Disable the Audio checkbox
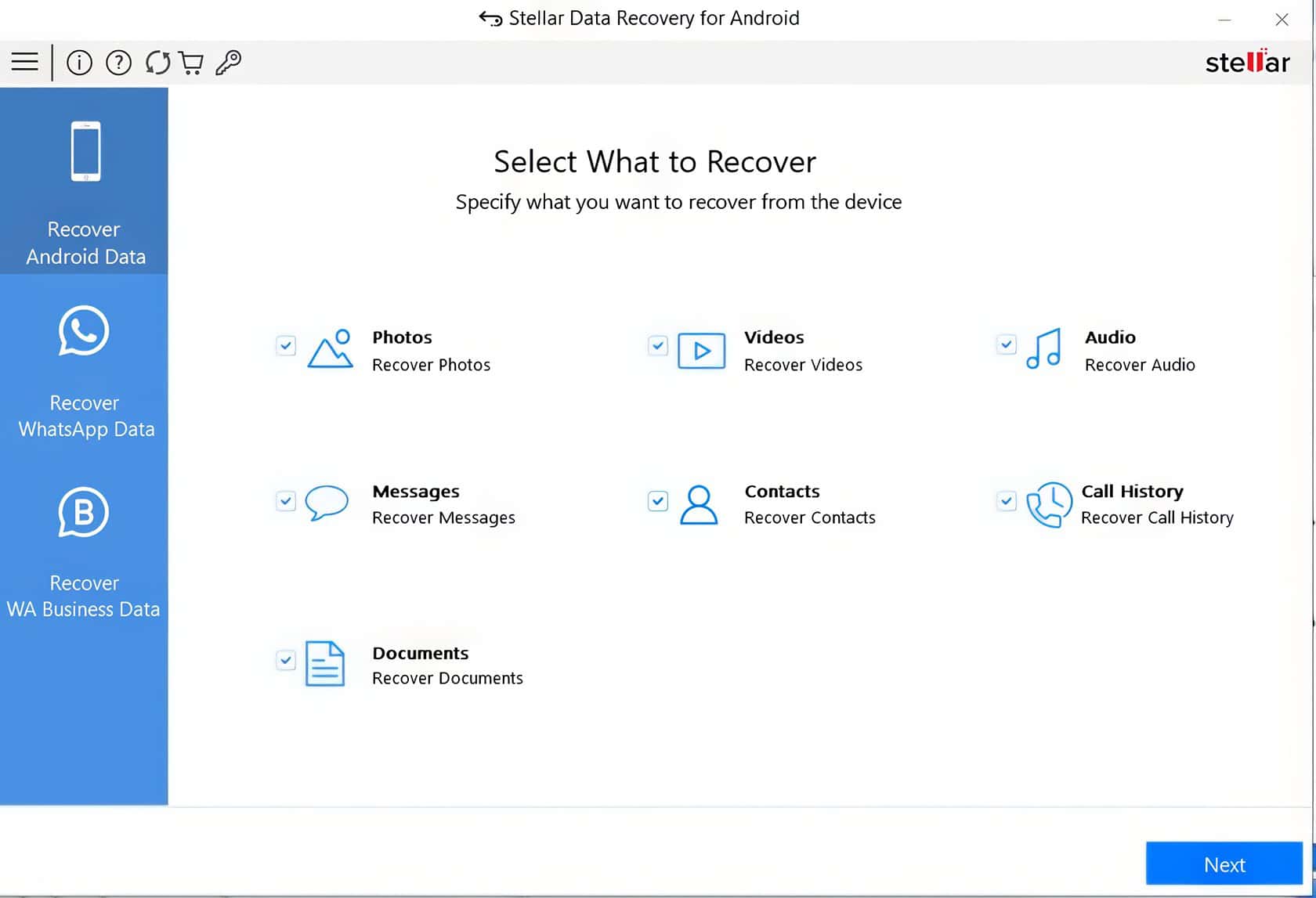The height and width of the screenshot is (898, 1316). (x=1007, y=344)
